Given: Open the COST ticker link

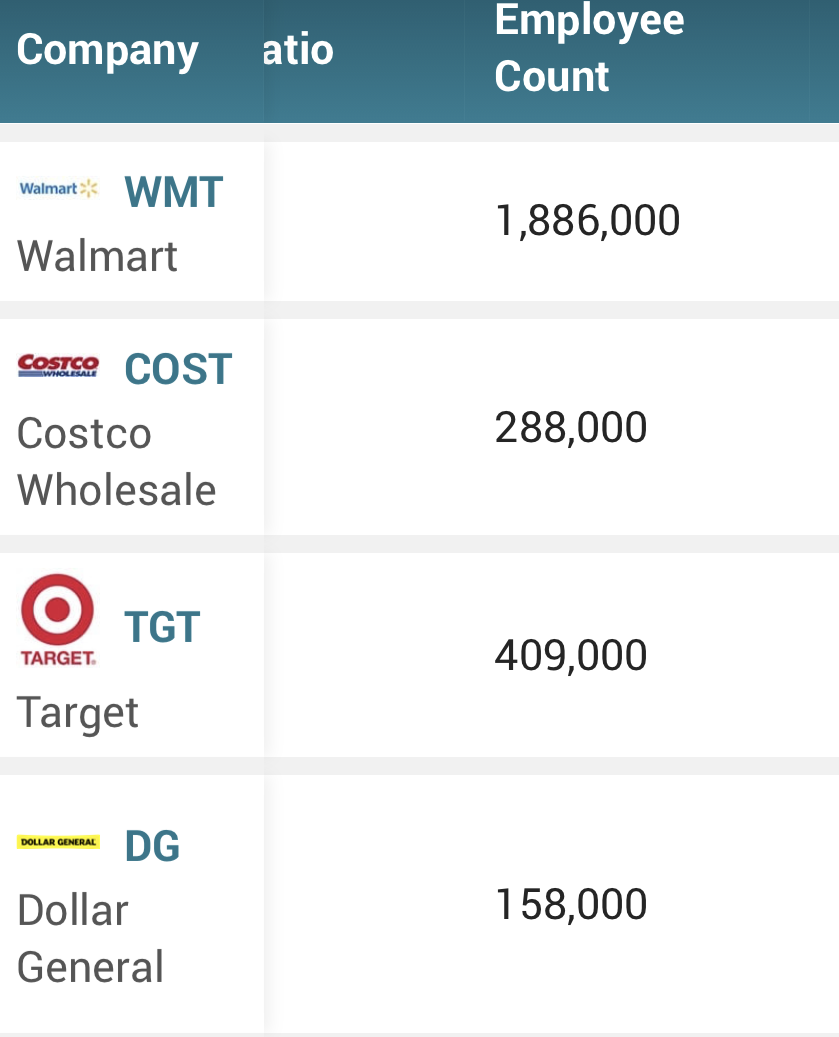Looking at the screenshot, I should (179, 369).
